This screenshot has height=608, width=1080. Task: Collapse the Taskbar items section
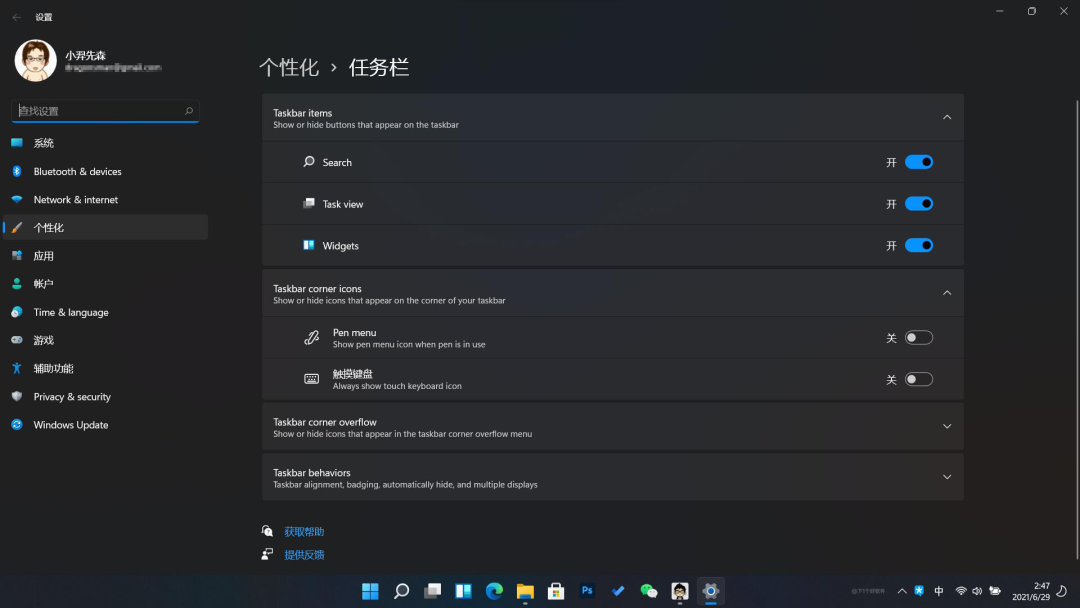pos(947,118)
